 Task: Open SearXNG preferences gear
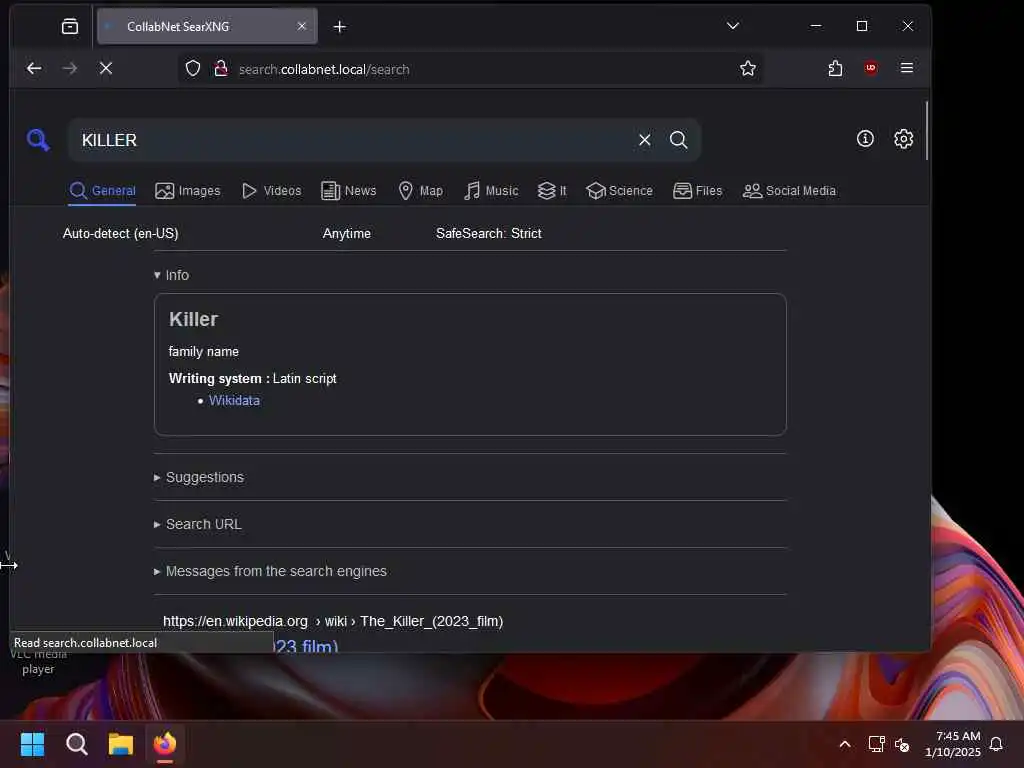pyautogui.click(x=903, y=138)
